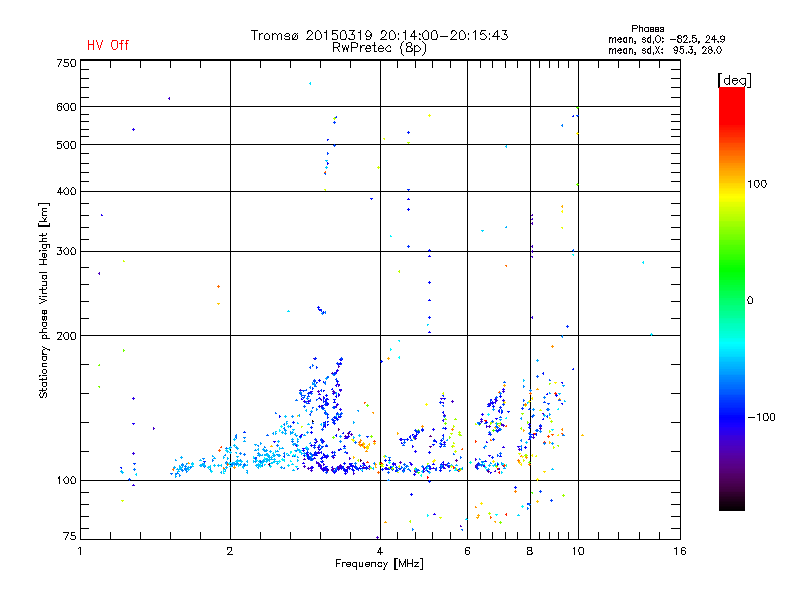Click the x-axis tick label '4'

click(380, 551)
